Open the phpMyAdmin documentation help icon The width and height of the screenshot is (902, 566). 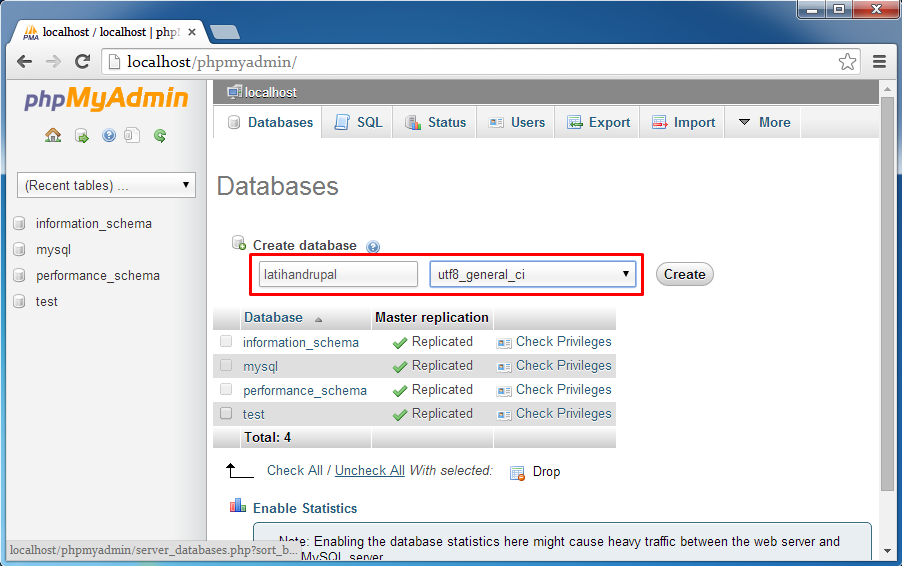pyautogui.click(x=109, y=135)
